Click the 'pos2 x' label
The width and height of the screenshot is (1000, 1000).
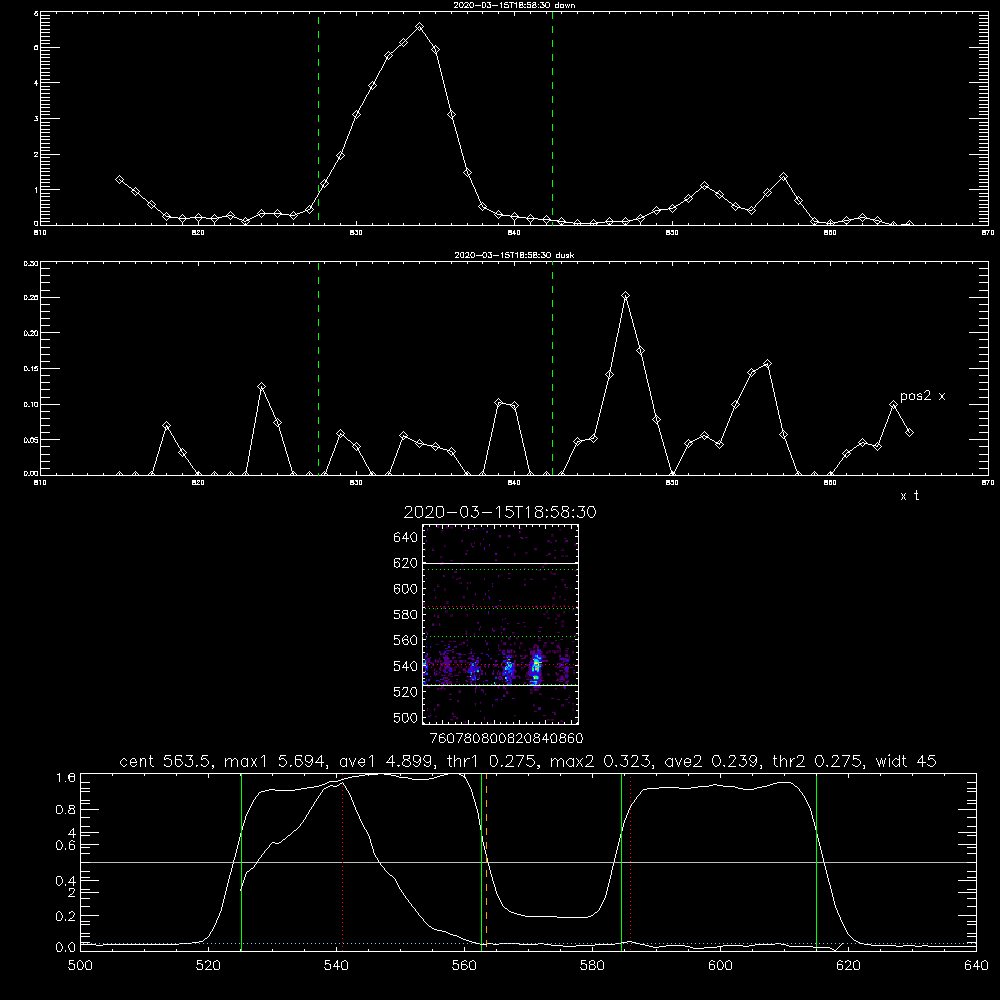coord(923,396)
